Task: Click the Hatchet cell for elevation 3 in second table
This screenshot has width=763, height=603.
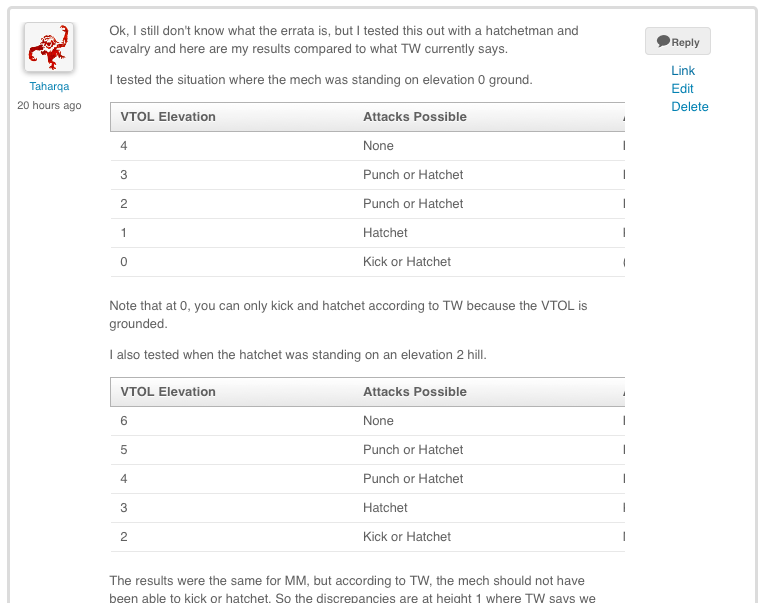Action: (x=385, y=508)
